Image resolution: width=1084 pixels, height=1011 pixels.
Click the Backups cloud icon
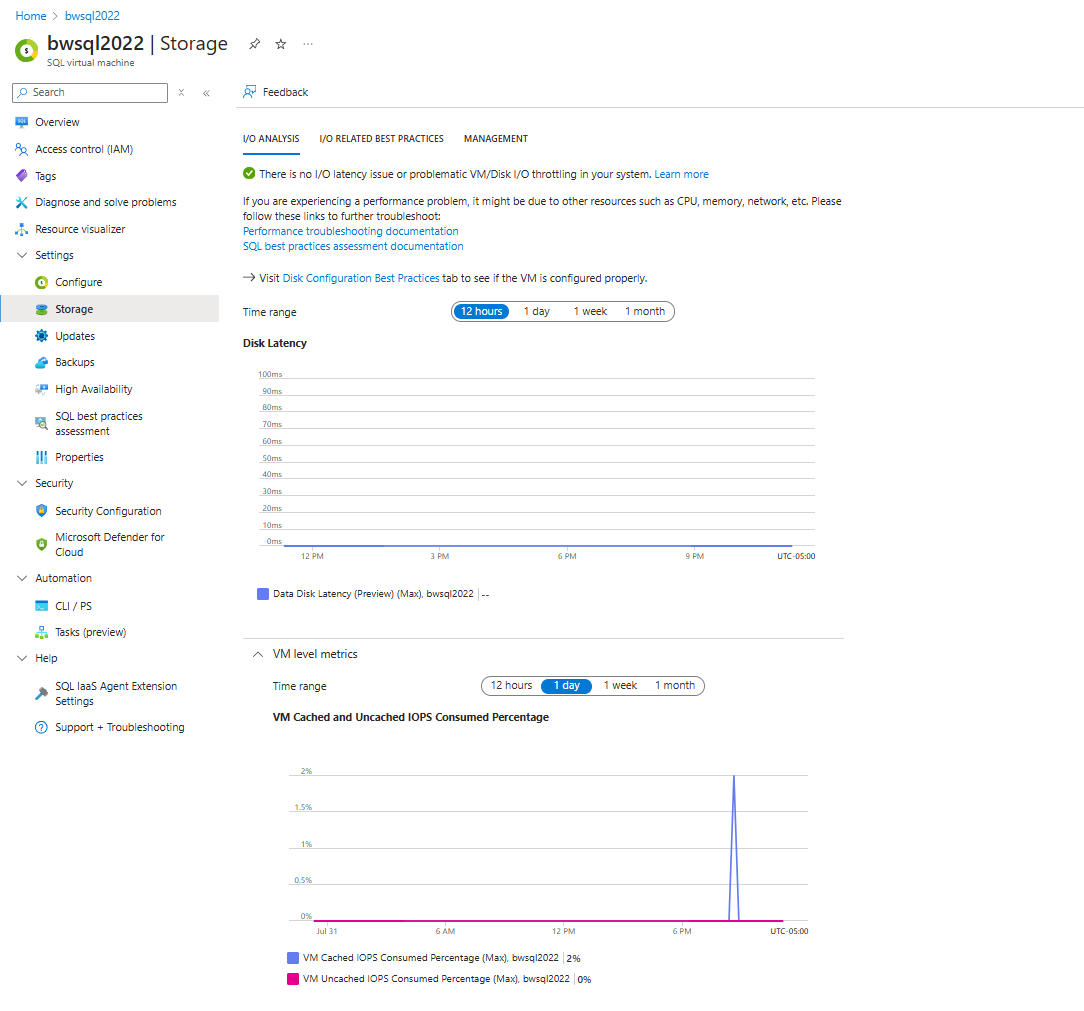click(41, 362)
